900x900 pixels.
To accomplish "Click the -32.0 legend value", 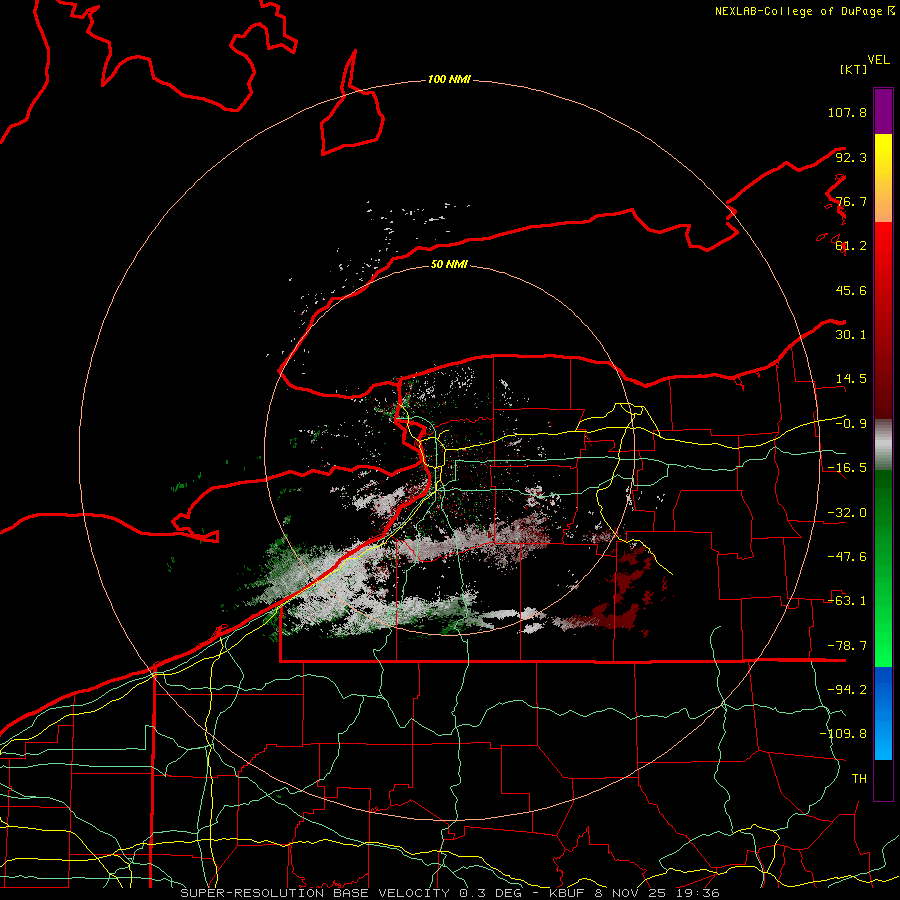I will (x=847, y=513).
